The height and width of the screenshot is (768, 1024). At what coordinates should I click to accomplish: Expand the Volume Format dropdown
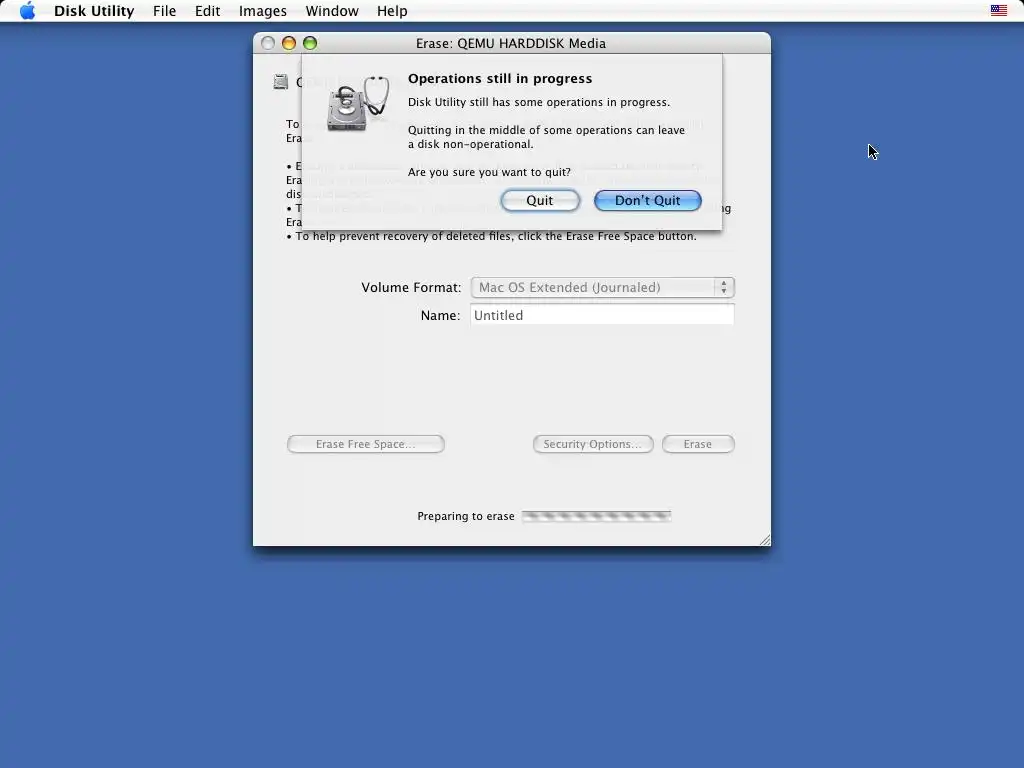point(602,287)
